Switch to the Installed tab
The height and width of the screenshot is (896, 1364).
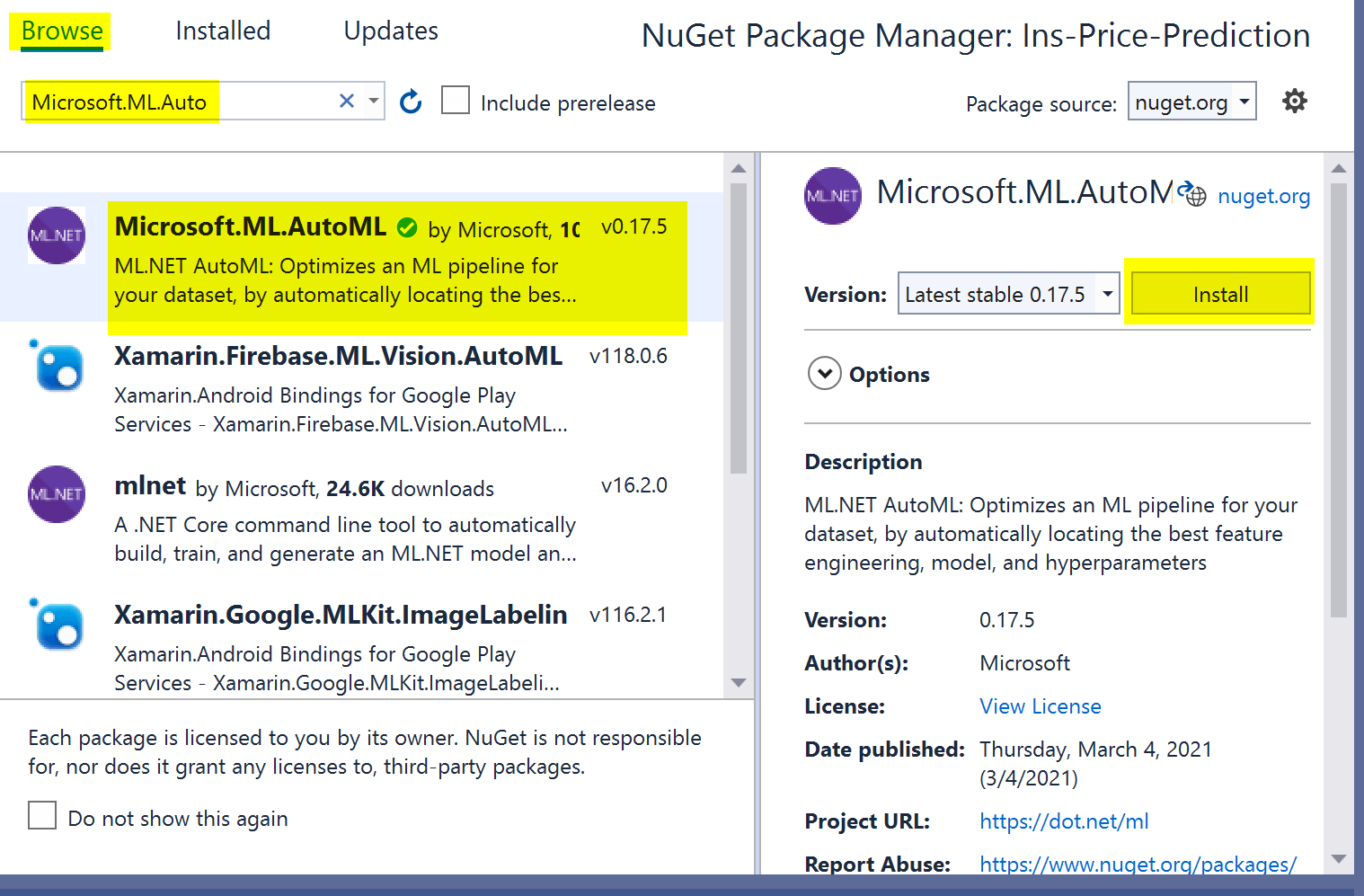[x=223, y=31]
